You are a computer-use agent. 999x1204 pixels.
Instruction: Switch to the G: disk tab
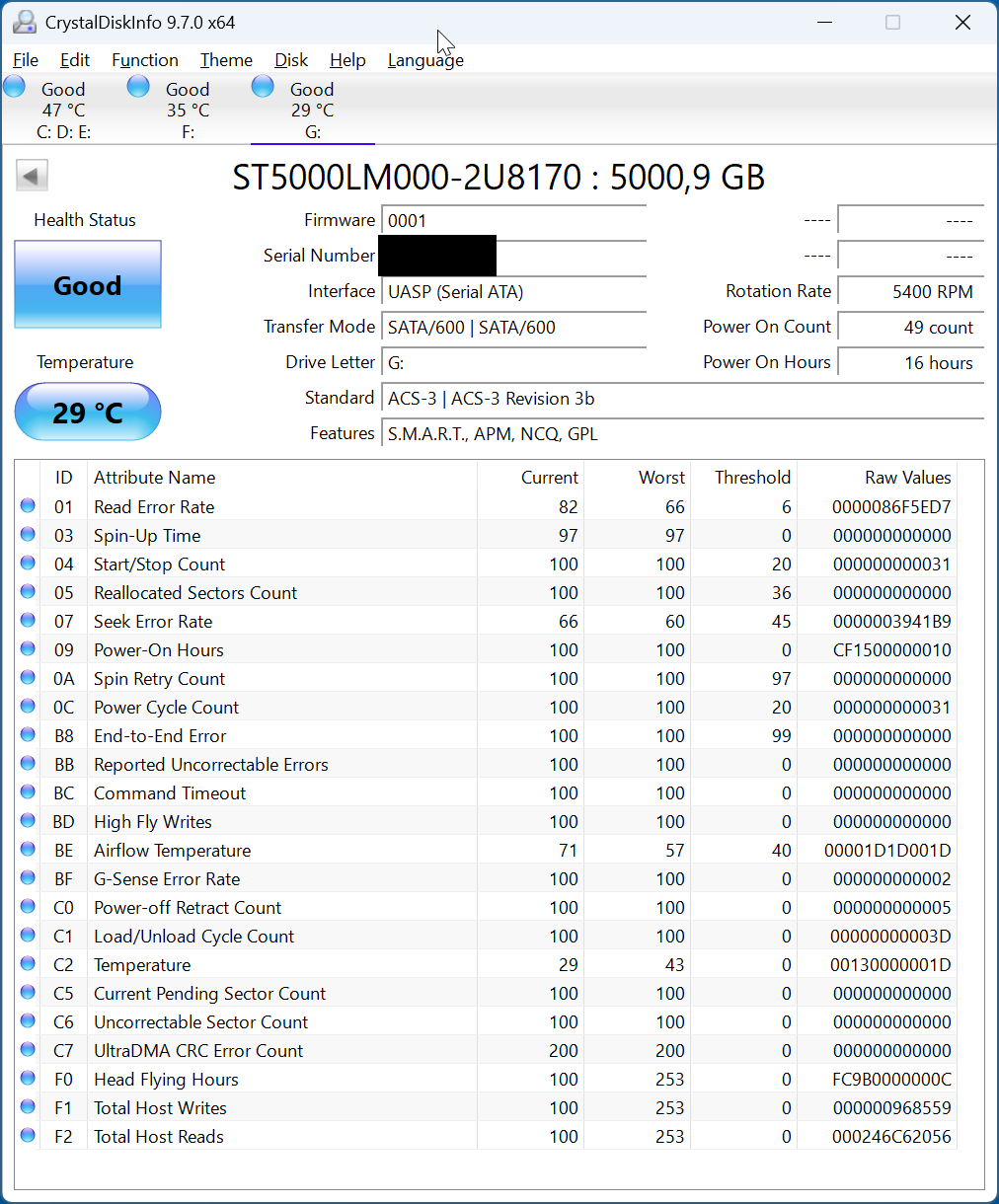[313, 110]
